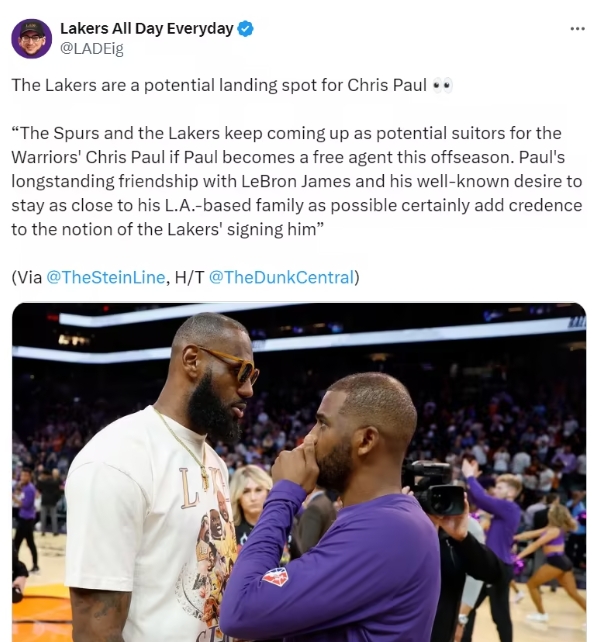Click the headline sentence about landing spot
The width and height of the screenshot is (595, 642).
(x=219, y=86)
